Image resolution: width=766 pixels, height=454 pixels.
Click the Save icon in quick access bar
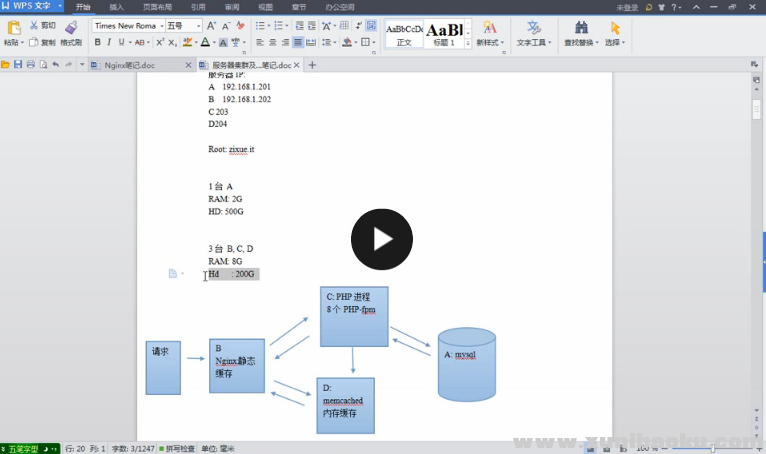(18, 65)
